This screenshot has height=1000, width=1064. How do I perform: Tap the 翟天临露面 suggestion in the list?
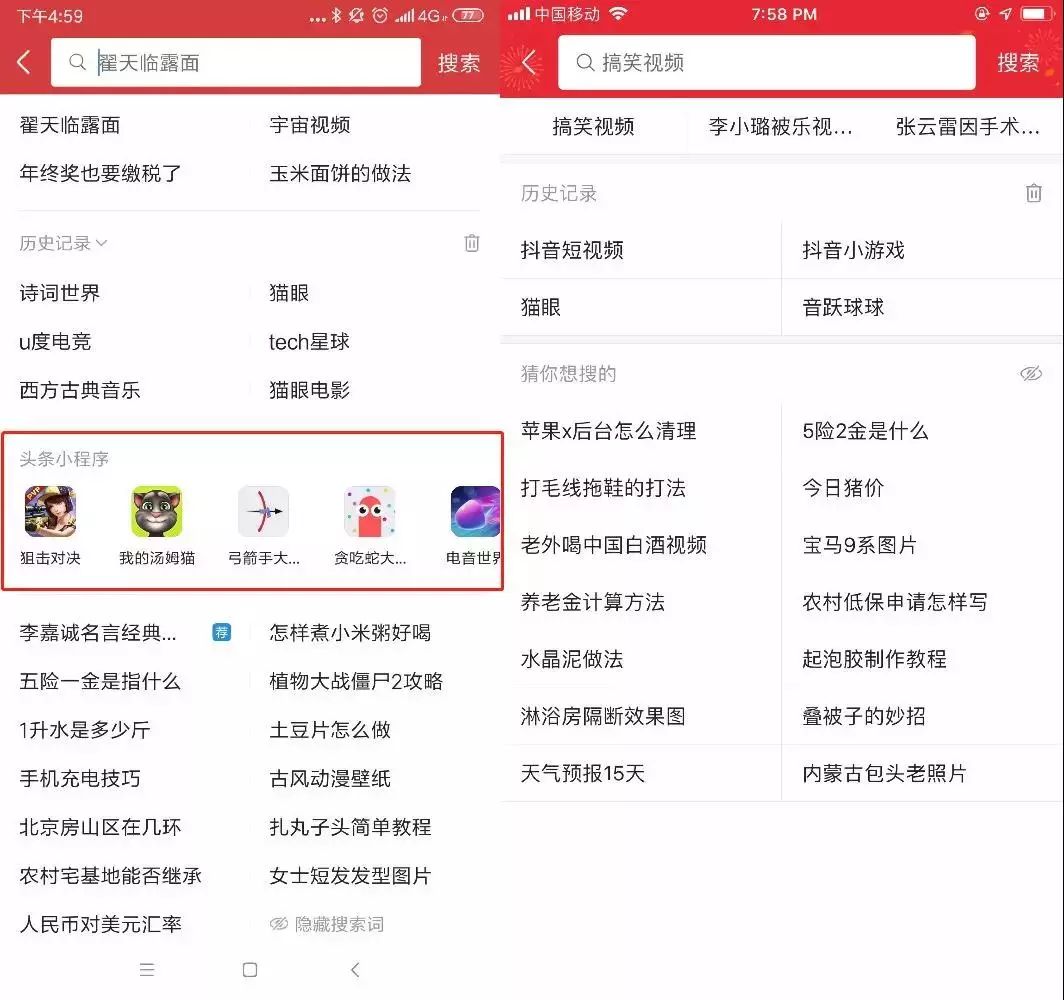(x=70, y=125)
